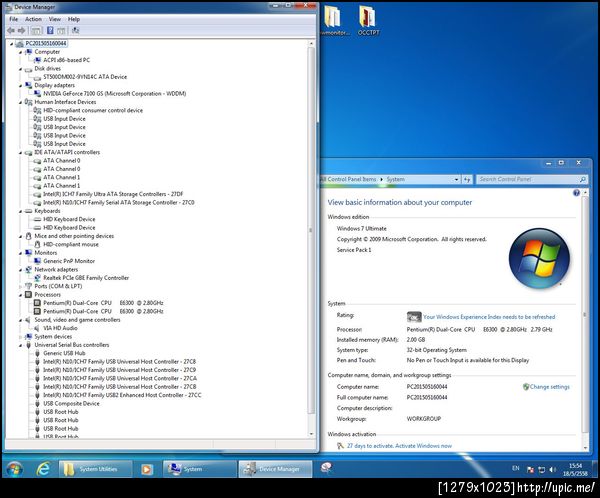
Task: Click the Action Center flag in system tray
Action: pyautogui.click(x=530, y=470)
